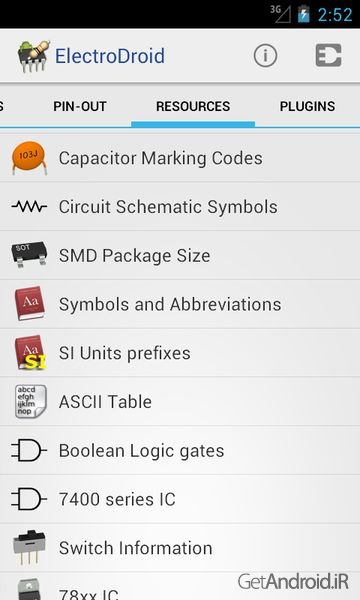The width and height of the screenshot is (360, 600).
Task: Tap the orange 103J capacitor icon
Action: click(x=29, y=158)
